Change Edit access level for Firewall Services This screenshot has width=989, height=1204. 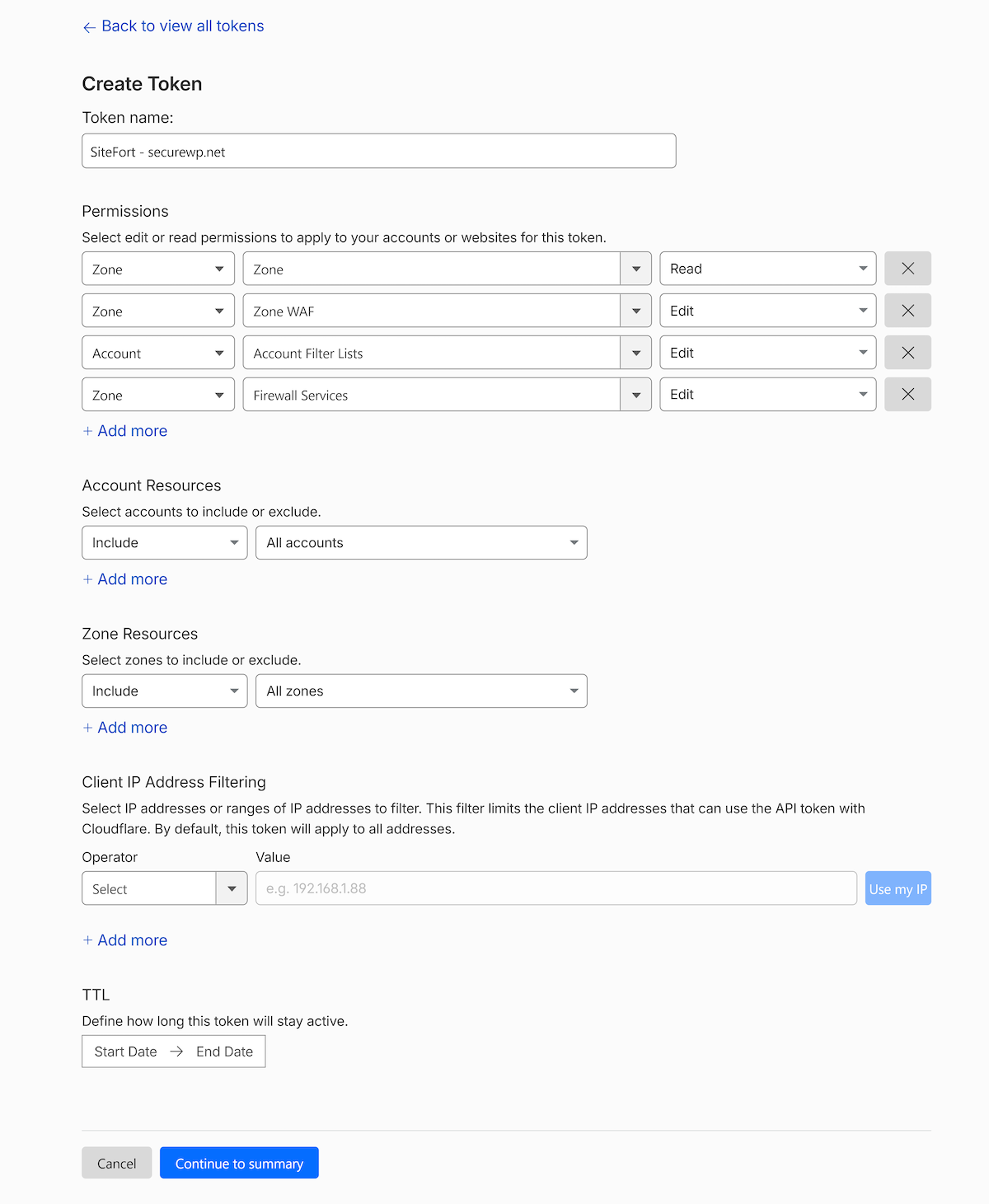tap(767, 395)
